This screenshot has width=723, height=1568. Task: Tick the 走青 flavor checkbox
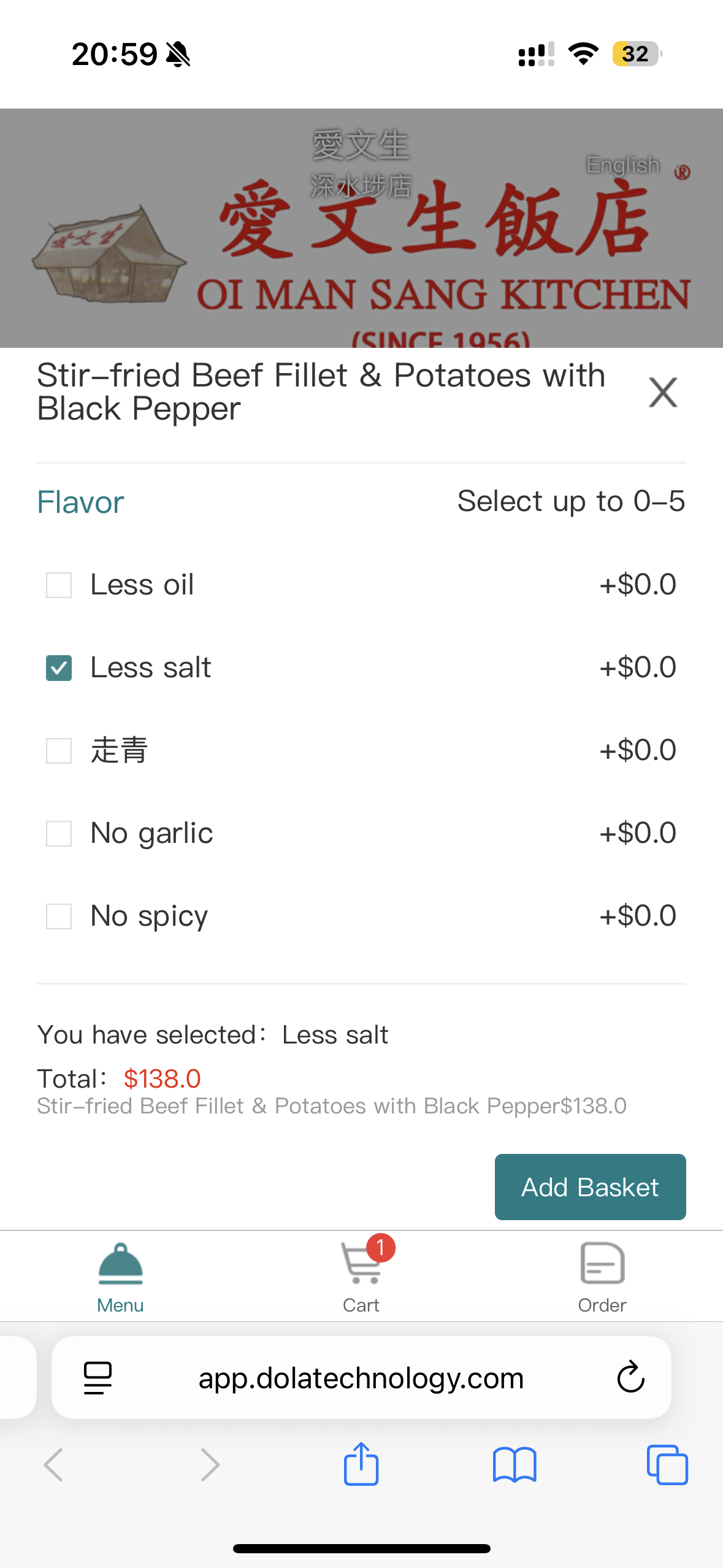(x=59, y=751)
